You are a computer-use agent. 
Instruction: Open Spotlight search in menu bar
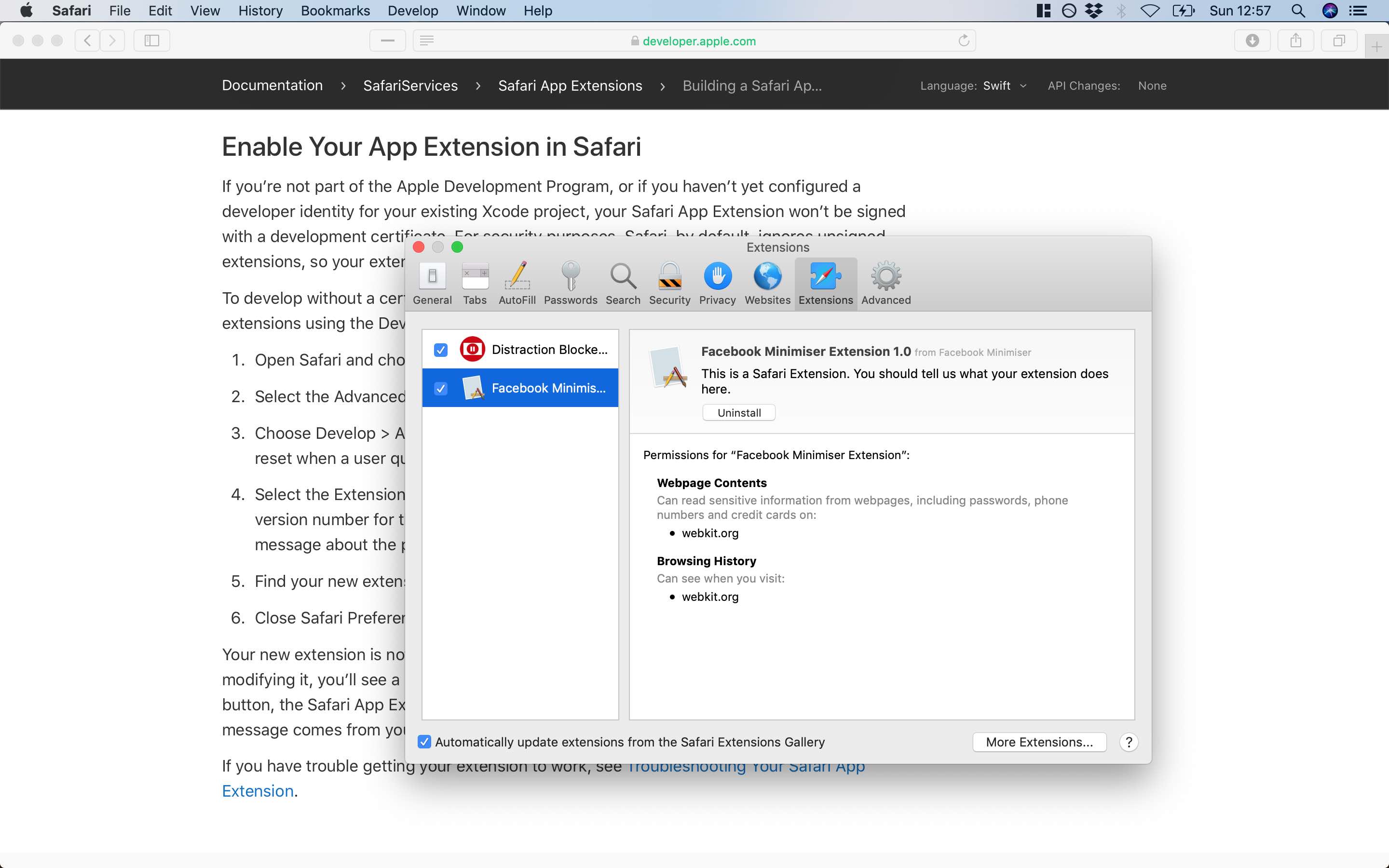(1298, 10)
